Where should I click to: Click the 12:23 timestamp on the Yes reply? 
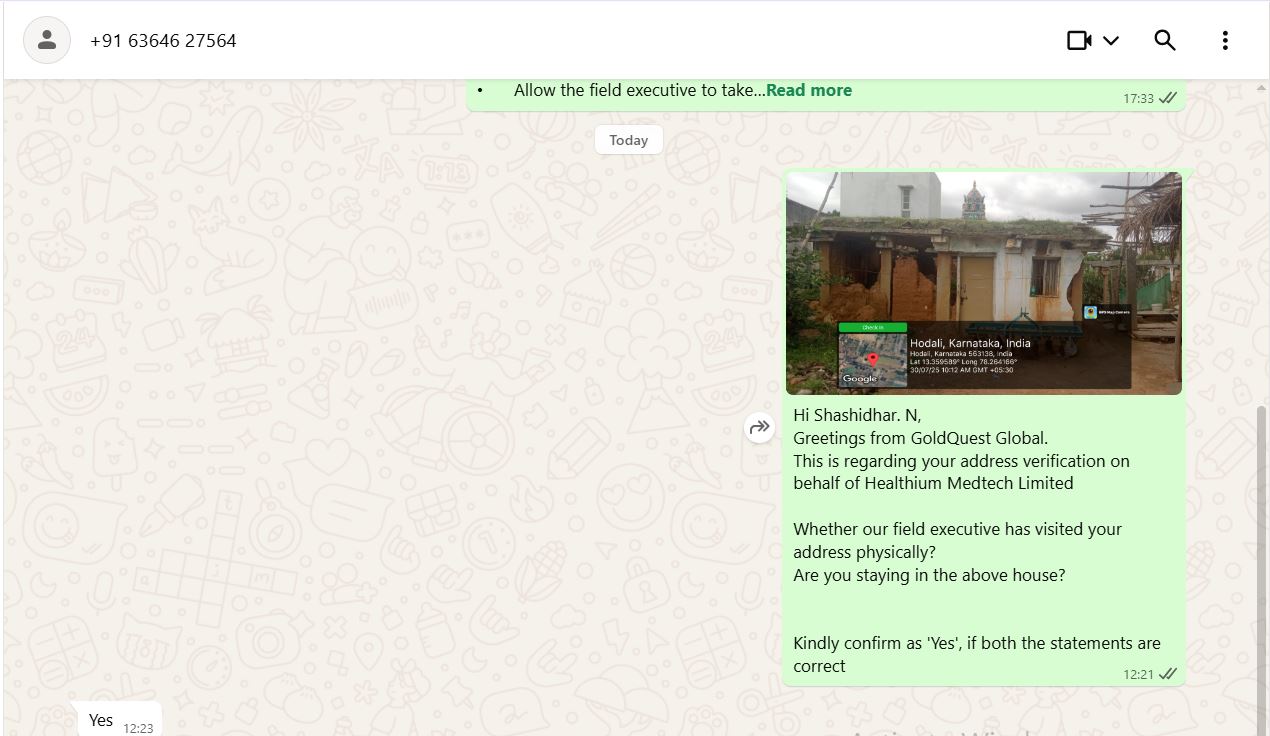pyautogui.click(x=138, y=728)
